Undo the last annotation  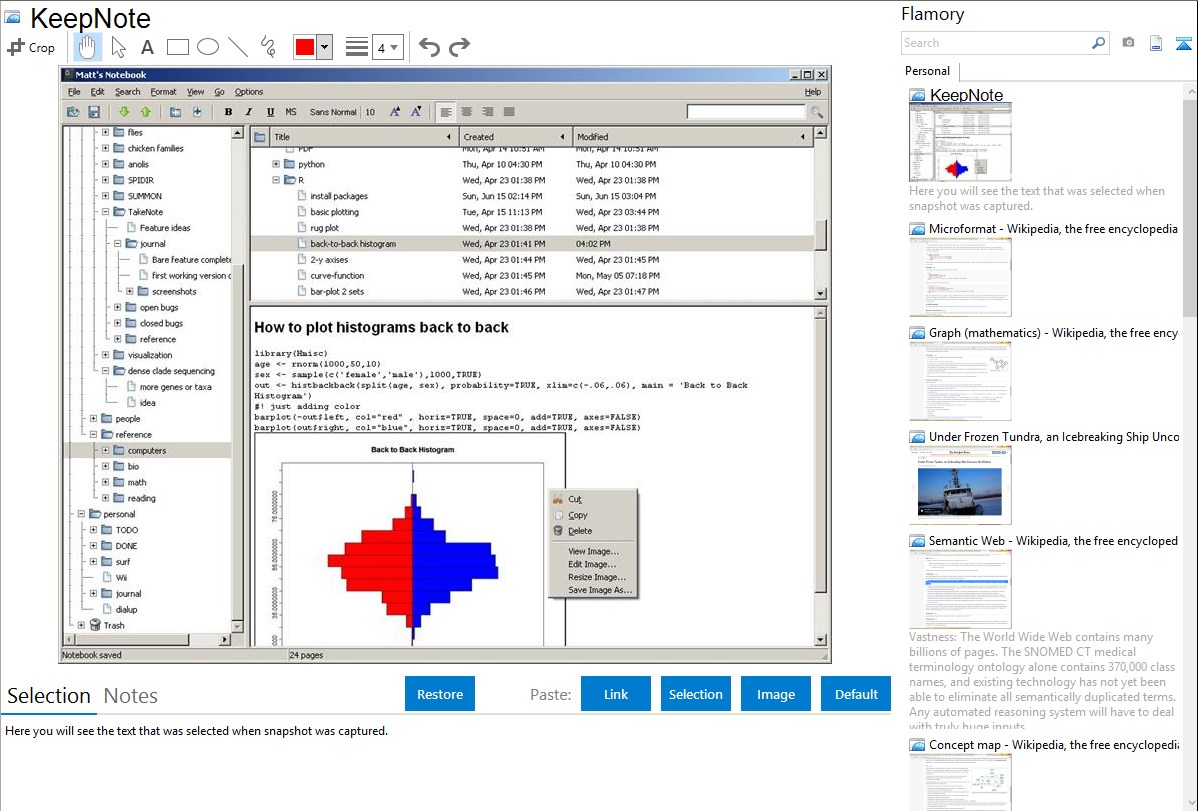pos(429,47)
